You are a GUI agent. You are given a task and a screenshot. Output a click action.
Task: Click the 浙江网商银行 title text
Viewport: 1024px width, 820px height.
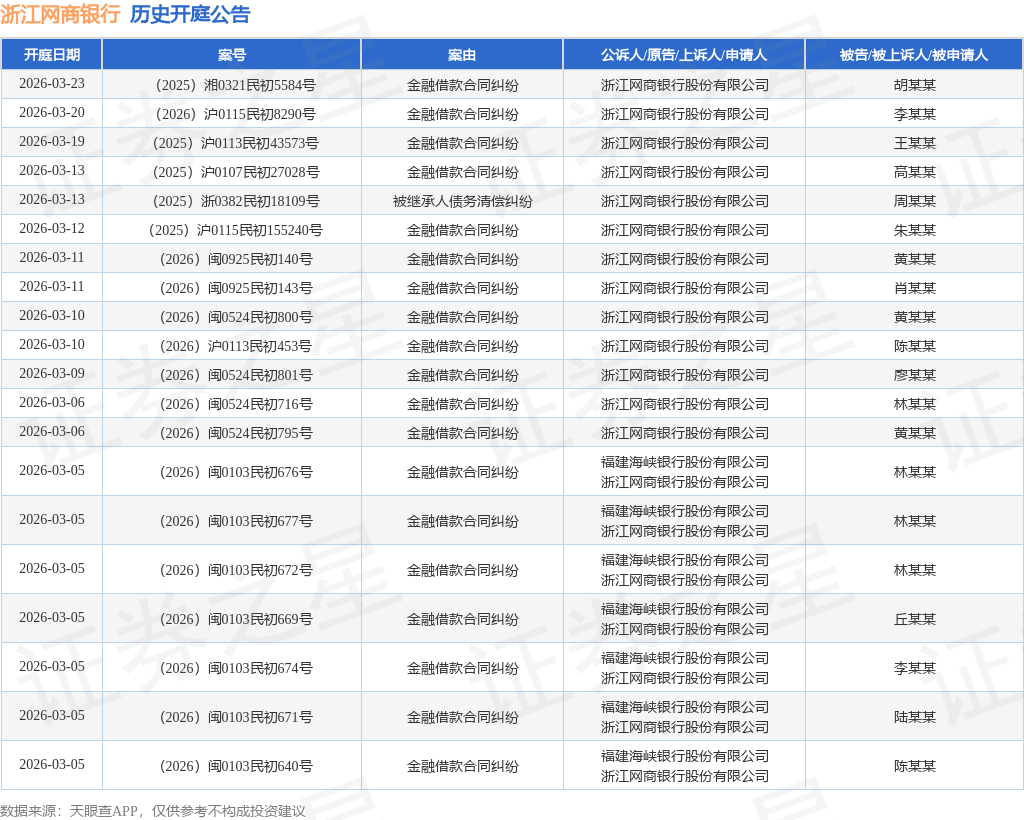point(60,14)
